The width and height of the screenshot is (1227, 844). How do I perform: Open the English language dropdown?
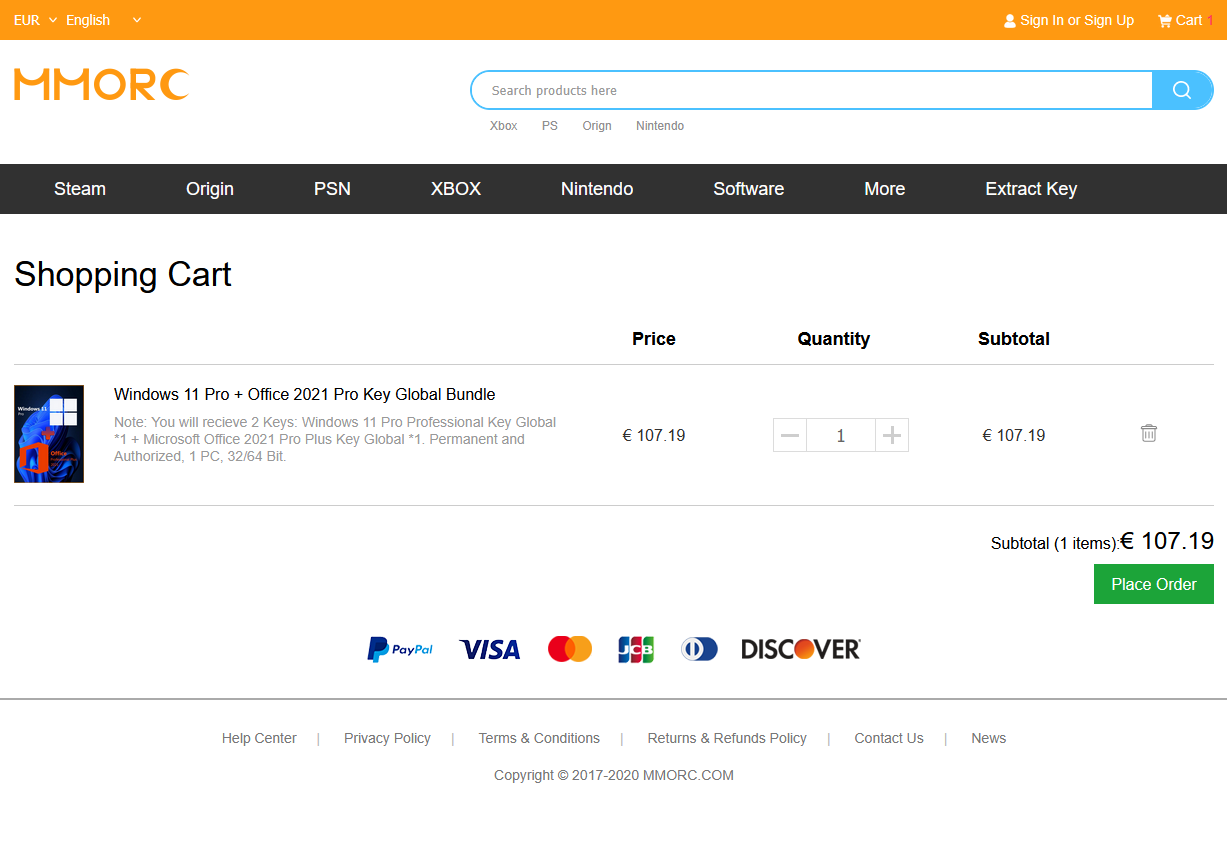(x=103, y=20)
